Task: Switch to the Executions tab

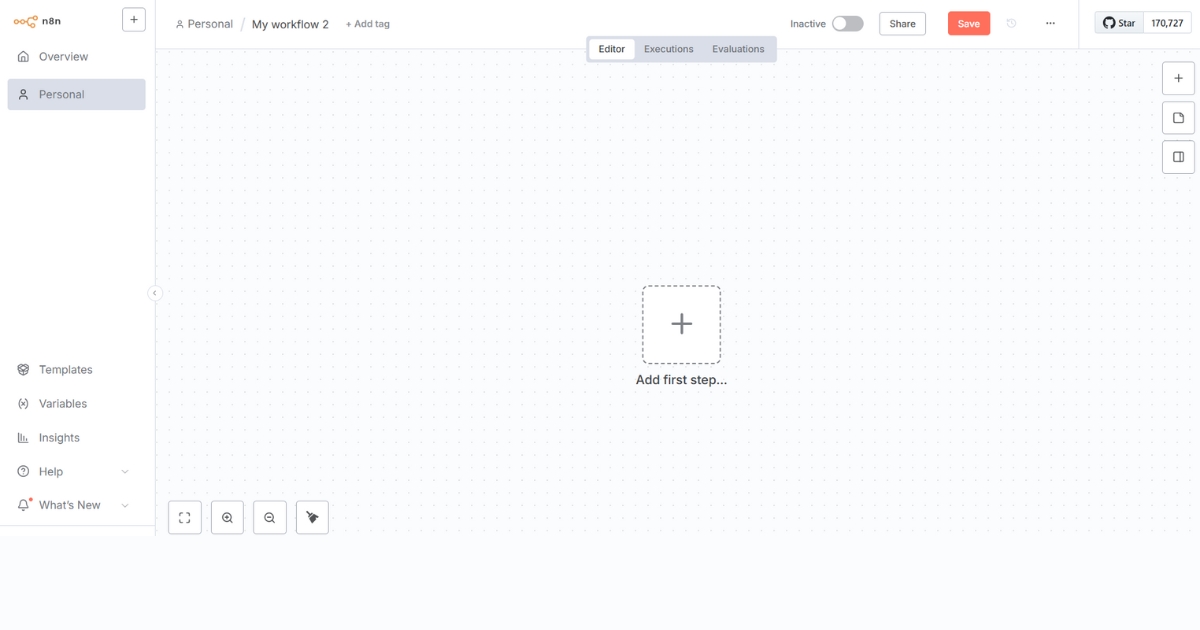Action: [x=668, y=49]
